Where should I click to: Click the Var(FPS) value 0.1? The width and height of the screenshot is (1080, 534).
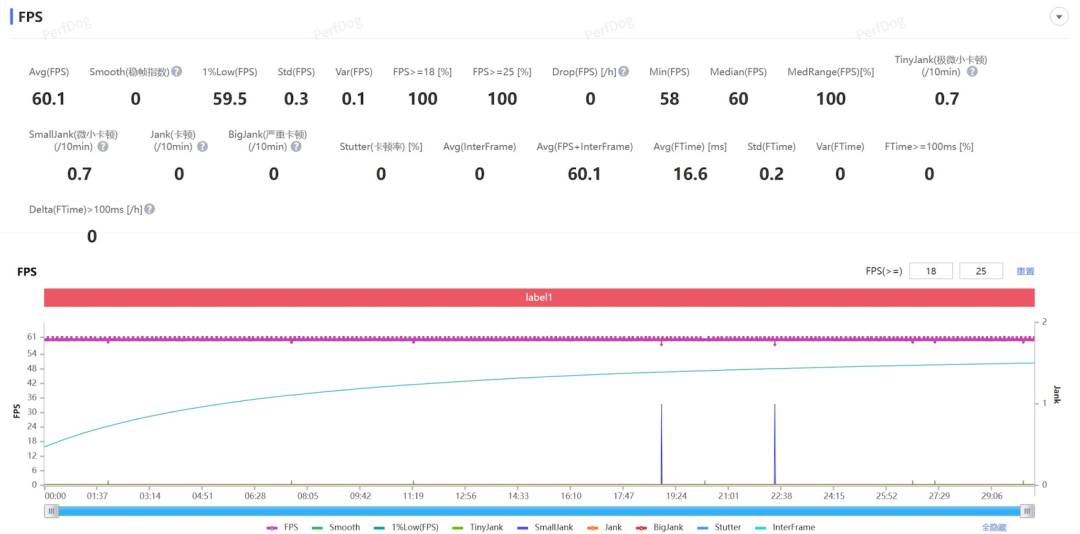pyautogui.click(x=353, y=99)
